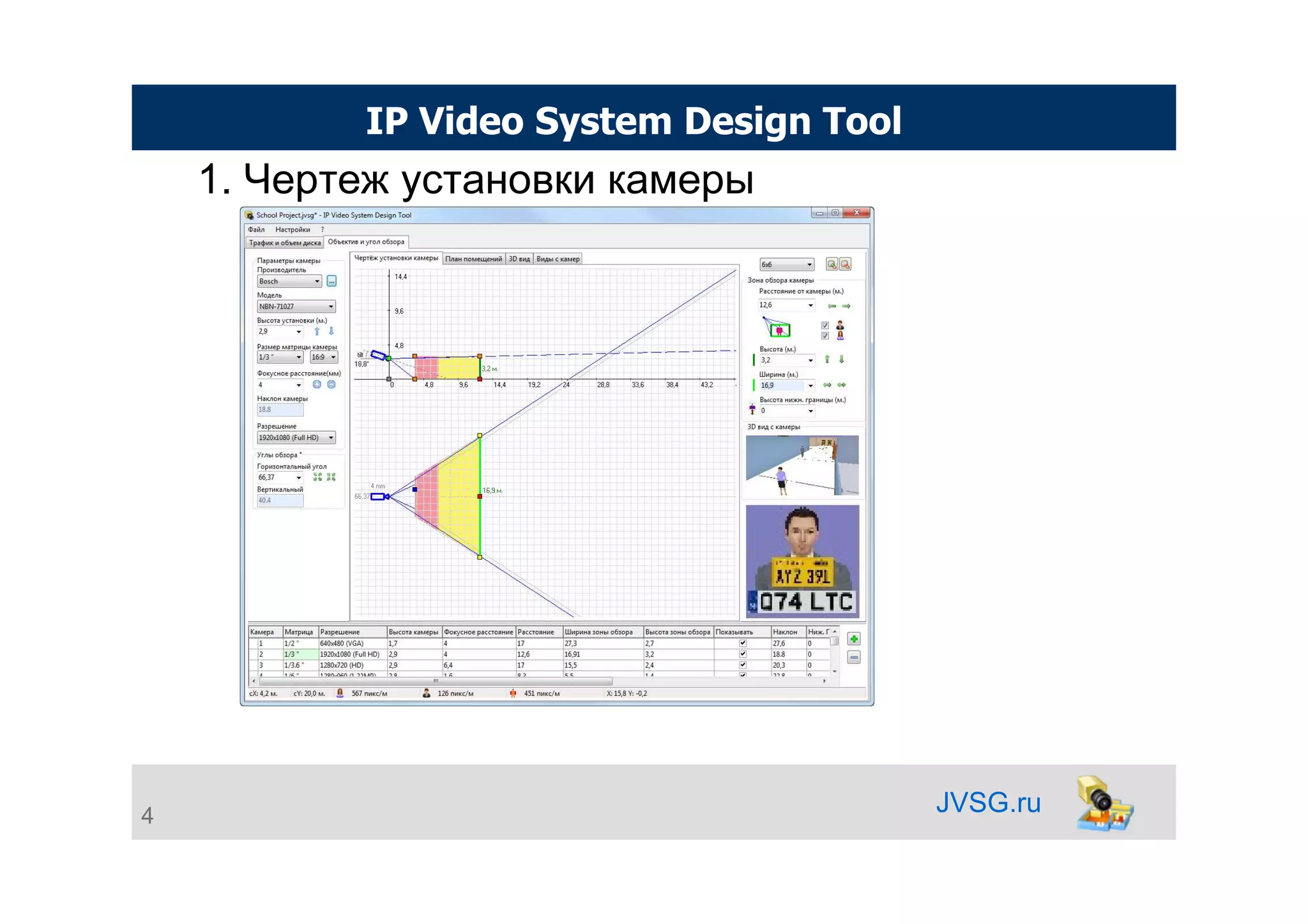Toggle the male person checkbox
Image resolution: width=1308 pixels, height=924 pixels.
click(825, 326)
